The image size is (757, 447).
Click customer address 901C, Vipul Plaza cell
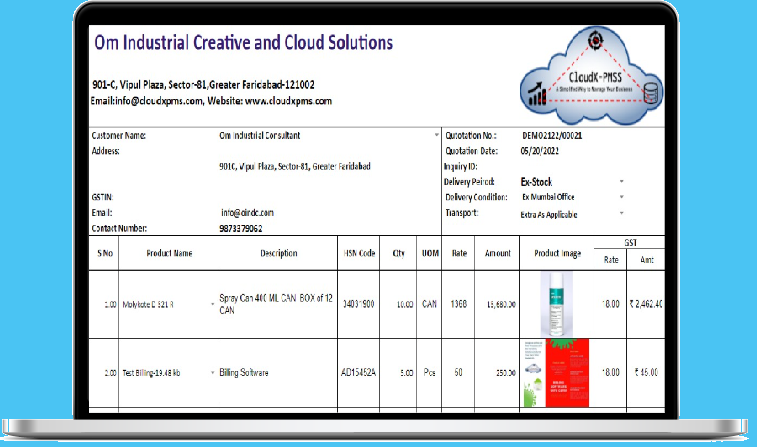[x=294, y=167]
